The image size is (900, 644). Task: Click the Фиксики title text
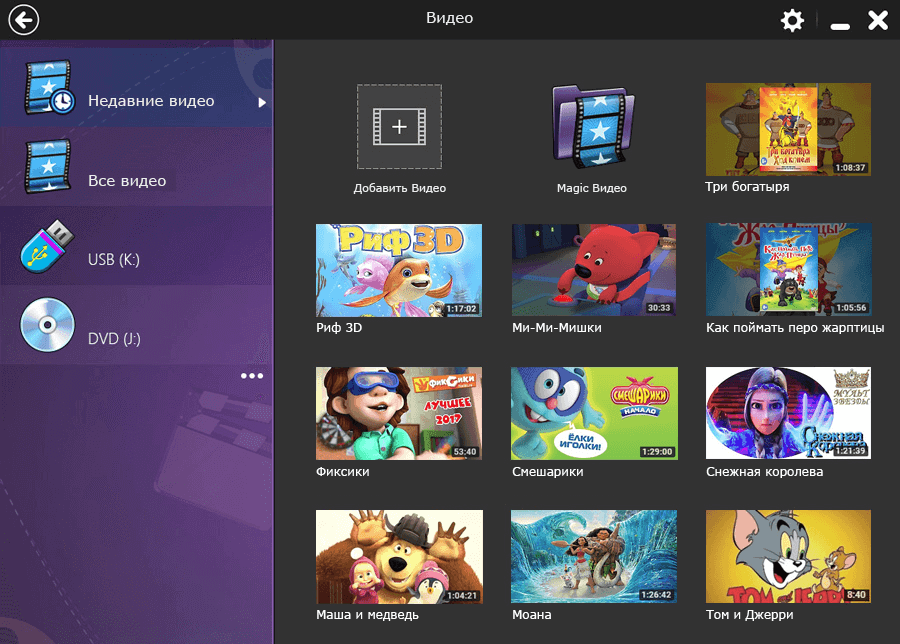343,471
